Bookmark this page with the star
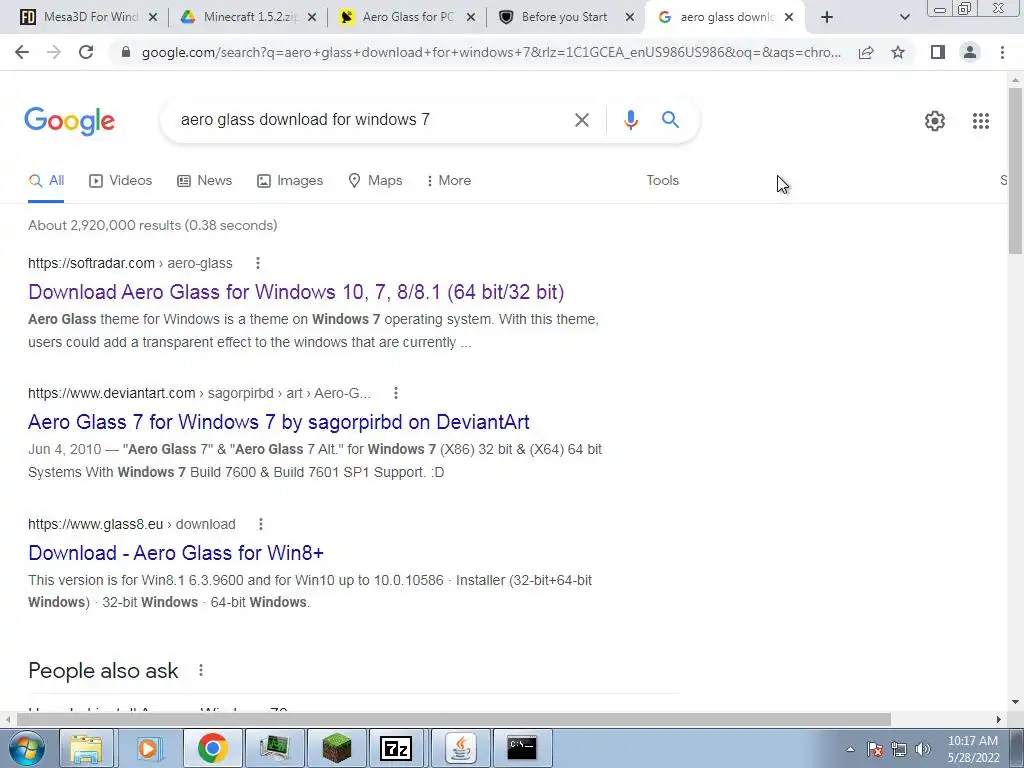The image size is (1024, 768). pyautogui.click(x=898, y=52)
